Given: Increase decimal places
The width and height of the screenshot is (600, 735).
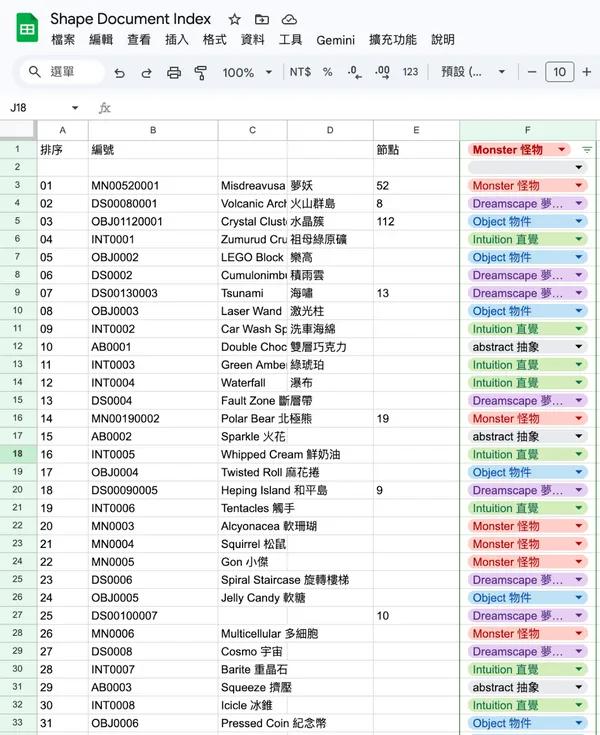Looking at the screenshot, I should (382, 72).
